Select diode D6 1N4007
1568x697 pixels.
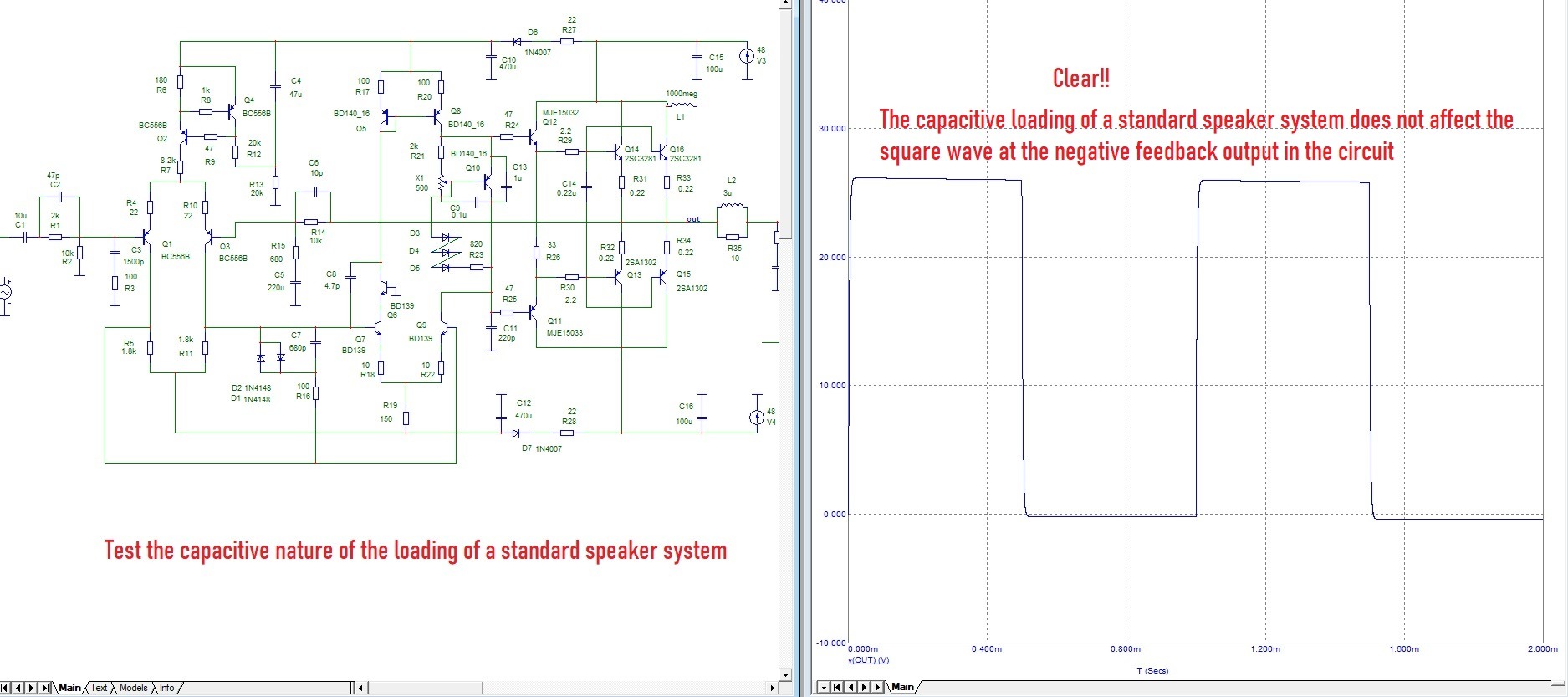pos(517,41)
